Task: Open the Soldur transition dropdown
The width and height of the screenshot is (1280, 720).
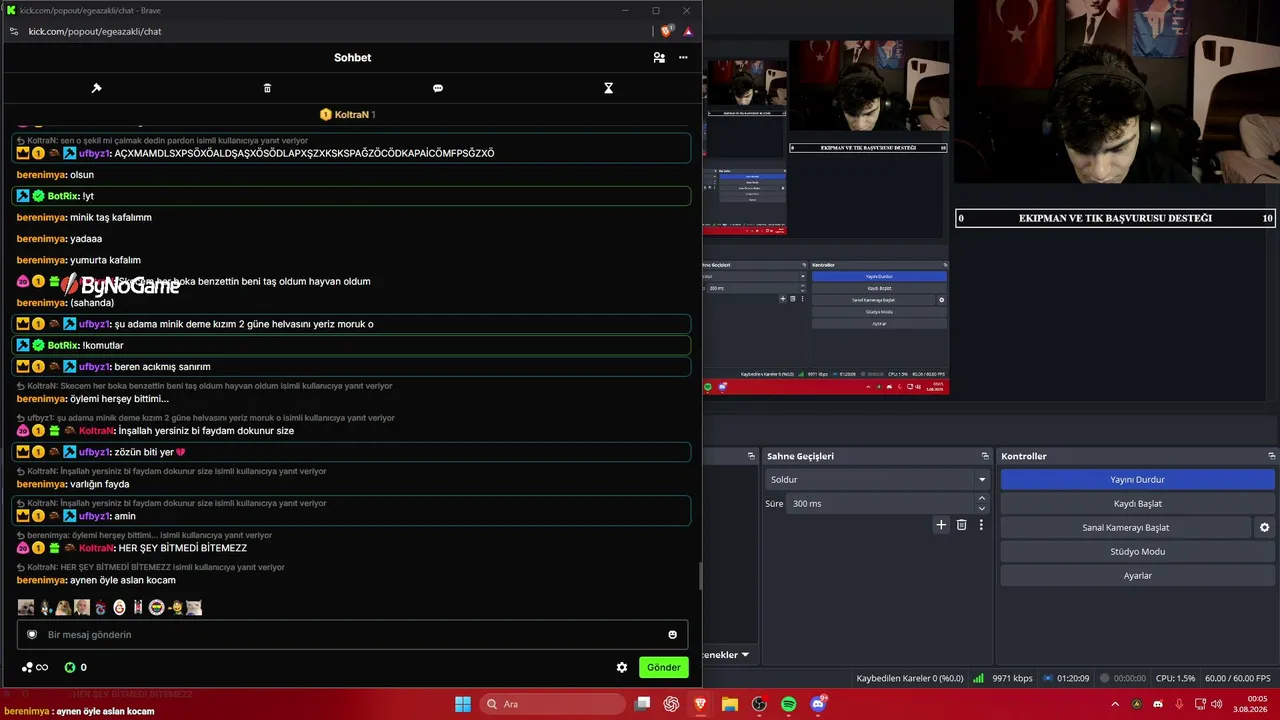Action: [877, 480]
